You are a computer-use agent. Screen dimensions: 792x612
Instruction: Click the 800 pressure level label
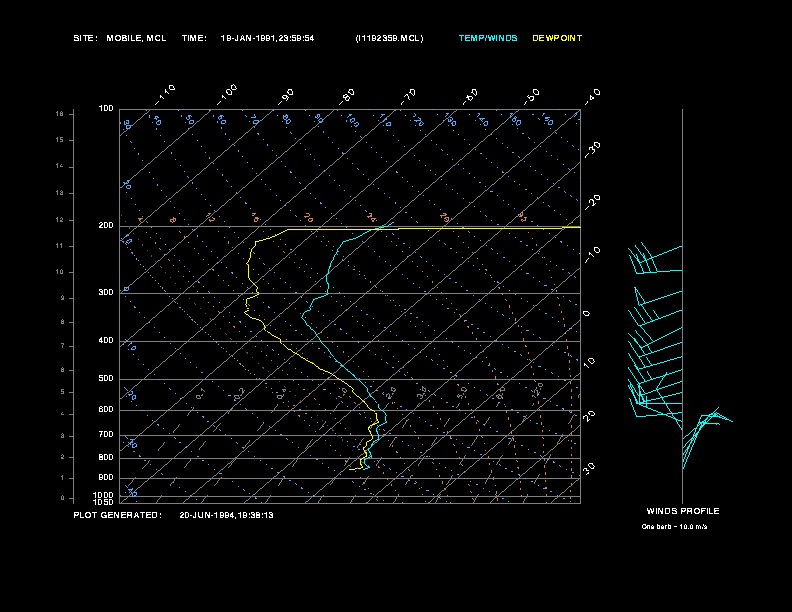coord(106,457)
